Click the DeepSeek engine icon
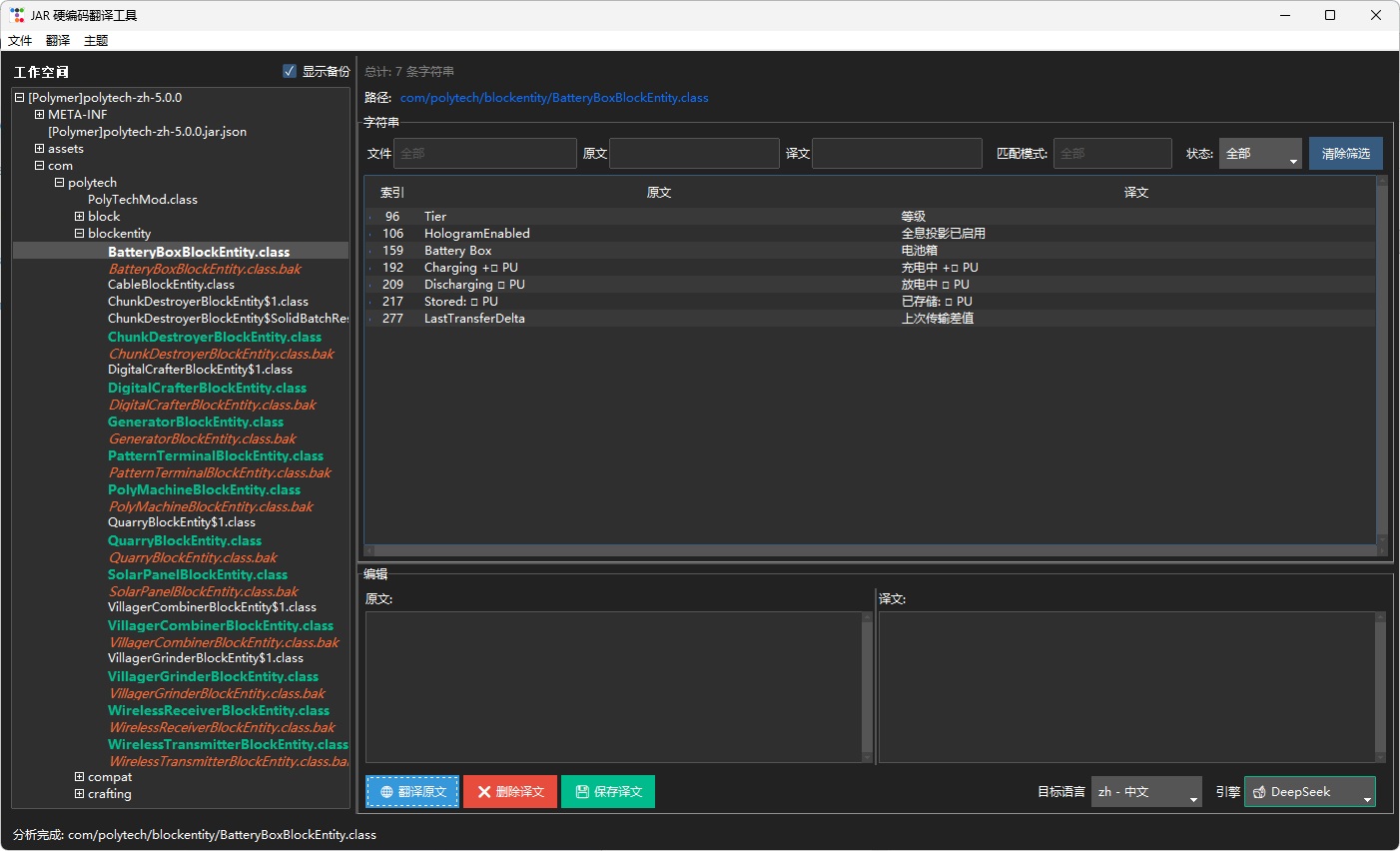1400x851 pixels. coord(1259,792)
